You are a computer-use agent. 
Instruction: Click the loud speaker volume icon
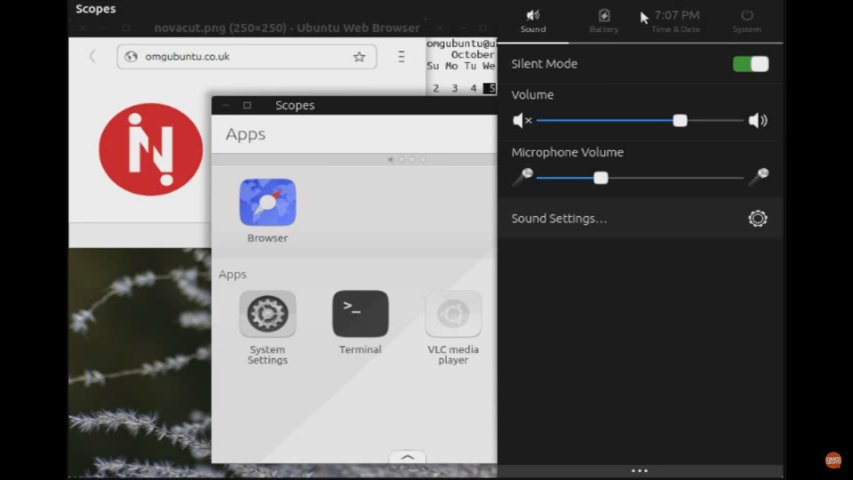758,121
